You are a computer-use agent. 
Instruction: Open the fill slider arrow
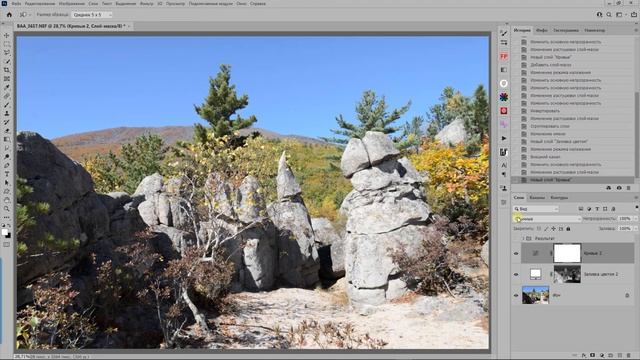[636, 229]
